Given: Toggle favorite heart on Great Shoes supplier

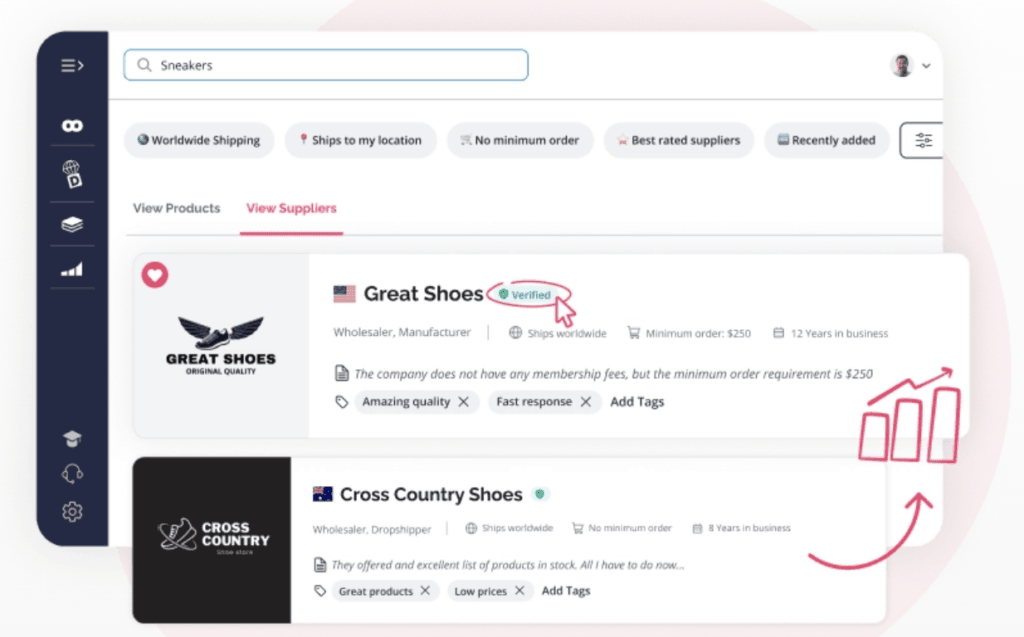Looking at the screenshot, I should click(155, 275).
